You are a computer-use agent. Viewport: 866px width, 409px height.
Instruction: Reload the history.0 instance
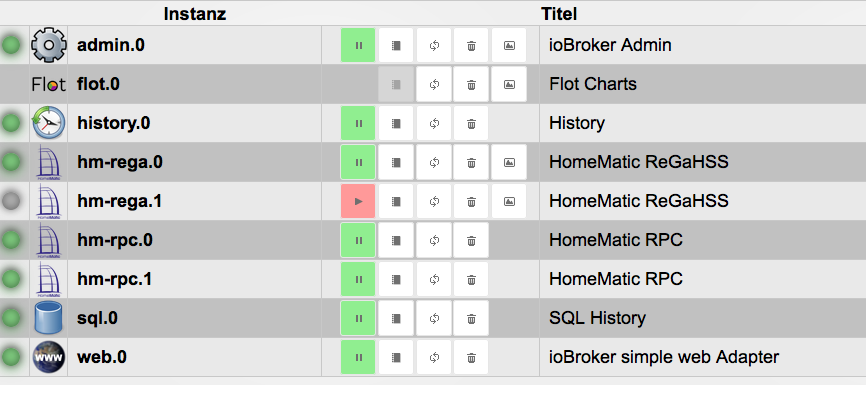click(434, 124)
